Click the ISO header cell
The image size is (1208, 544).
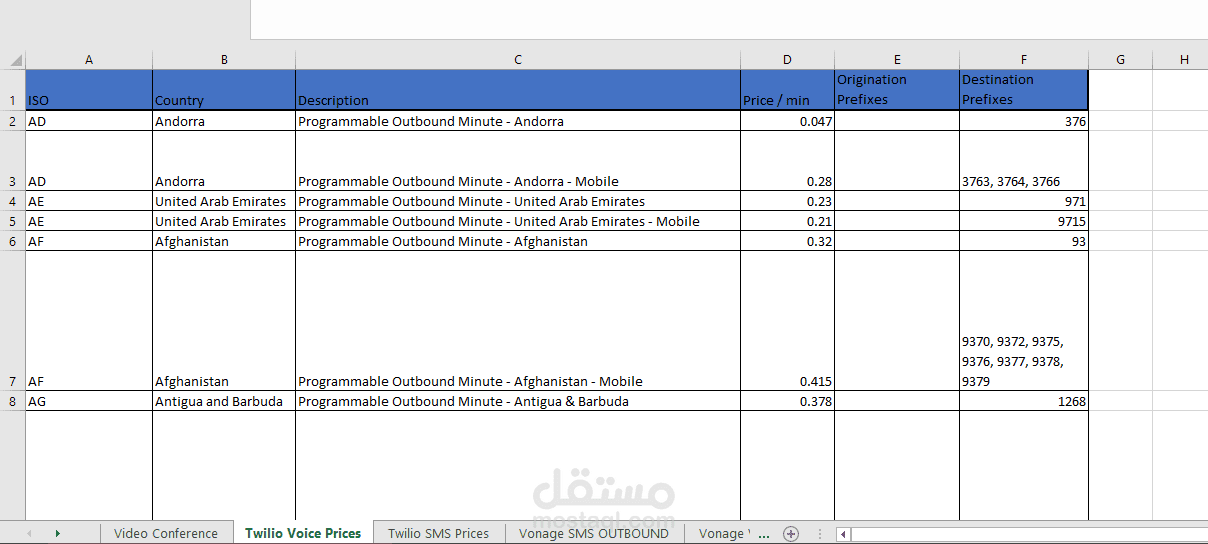click(89, 90)
